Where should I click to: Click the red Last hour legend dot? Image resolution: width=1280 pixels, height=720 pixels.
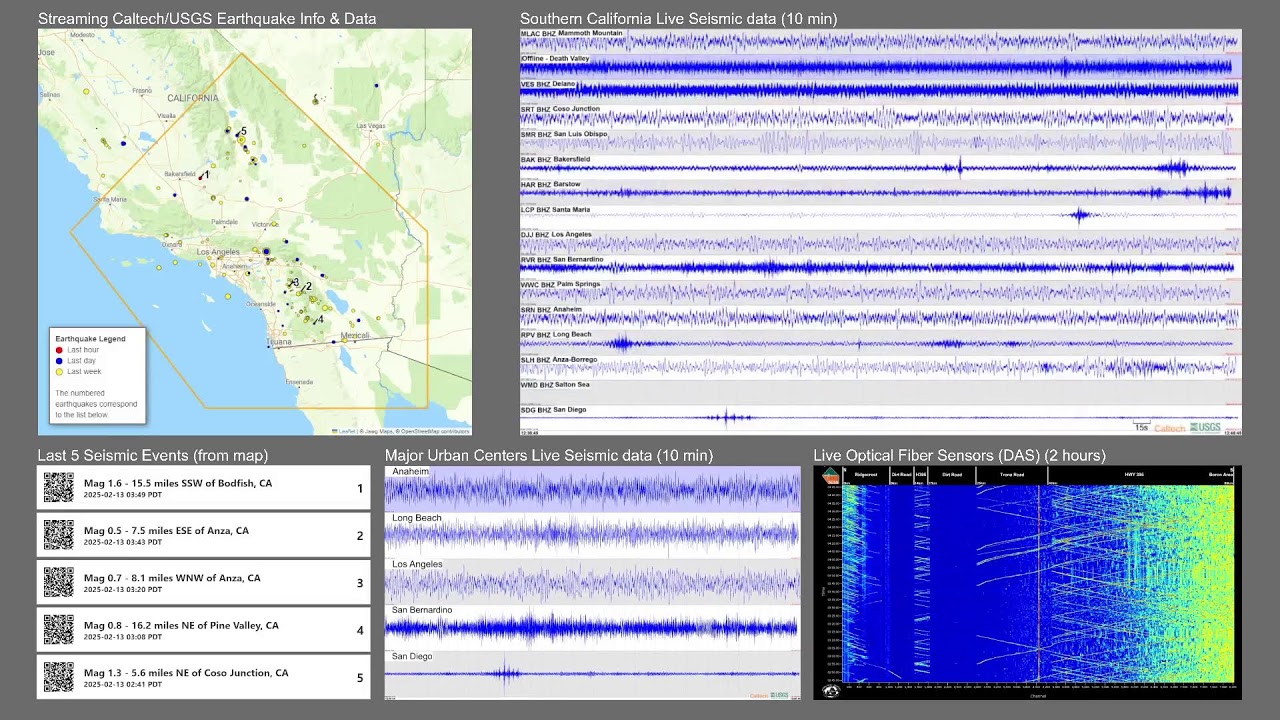pos(59,350)
